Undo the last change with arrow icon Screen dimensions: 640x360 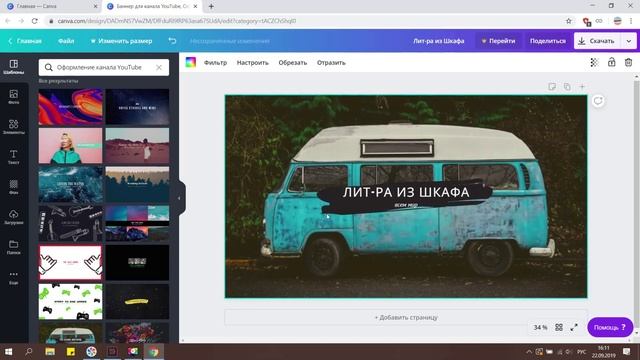pyautogui.click(x=172, y=41)
